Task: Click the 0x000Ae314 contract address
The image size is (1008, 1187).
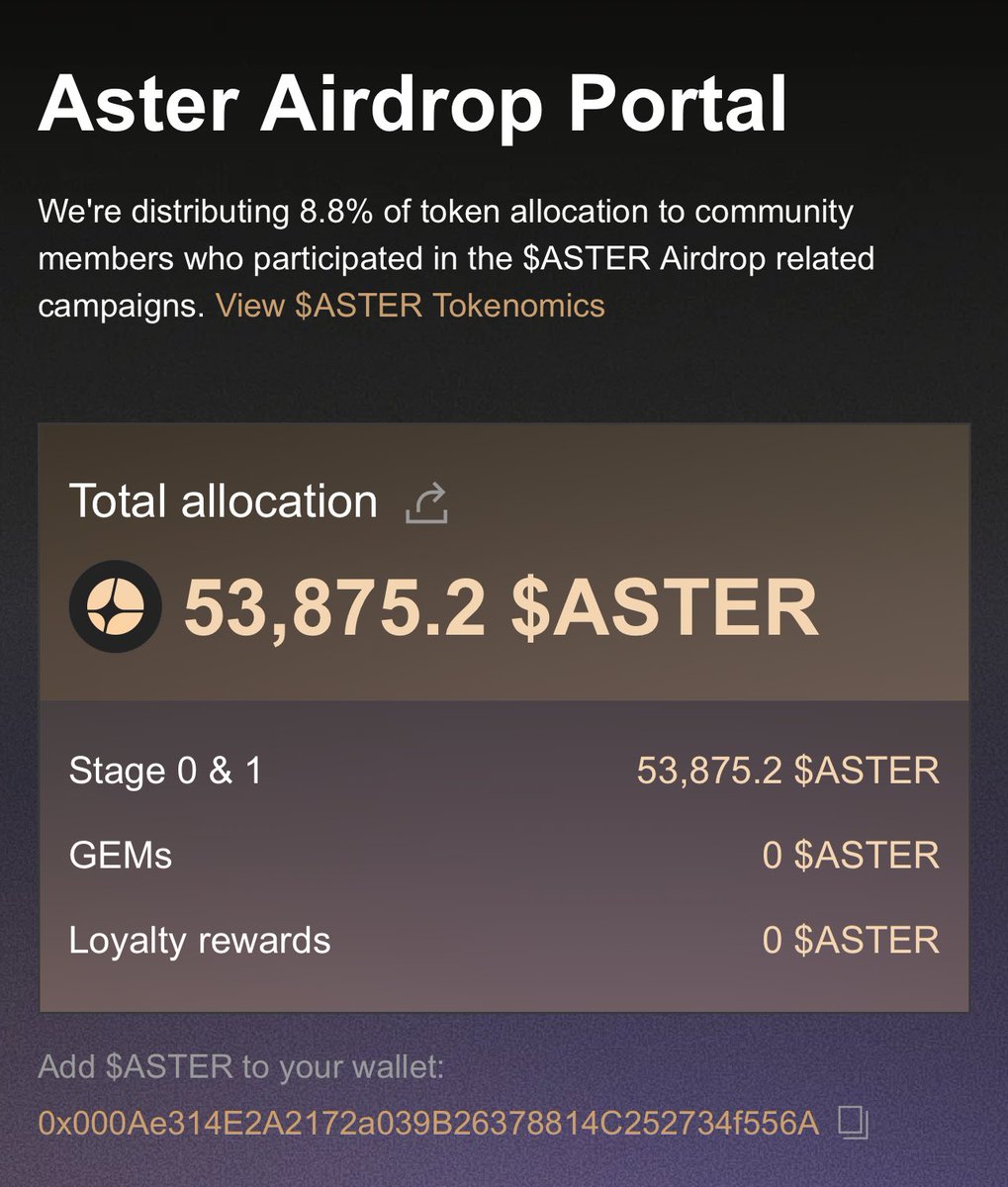Action: [428, 1123]
